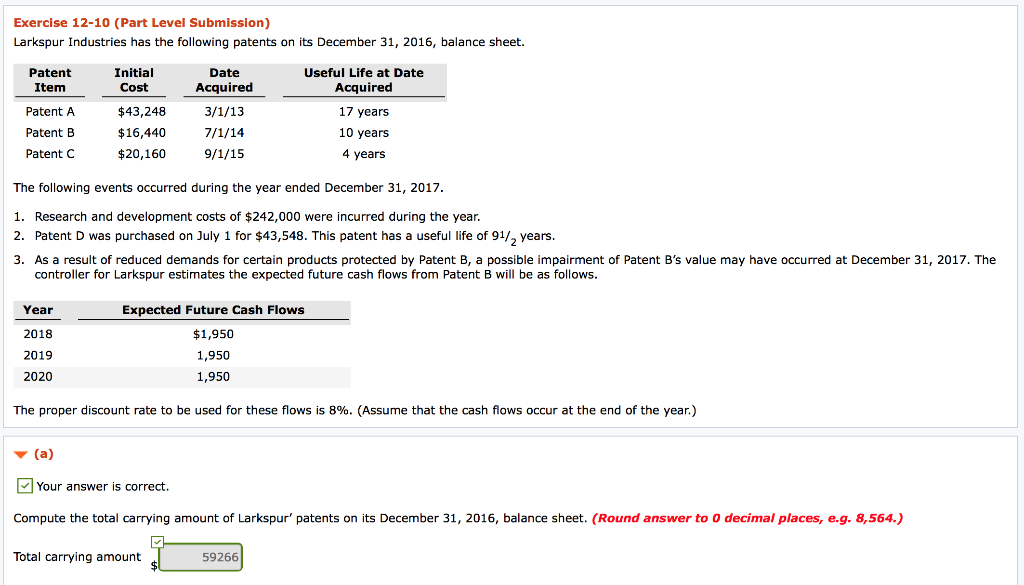The height and width of the screenshot is (585, 1024).
Task: Click the Year column header
Action: point(37,310)
